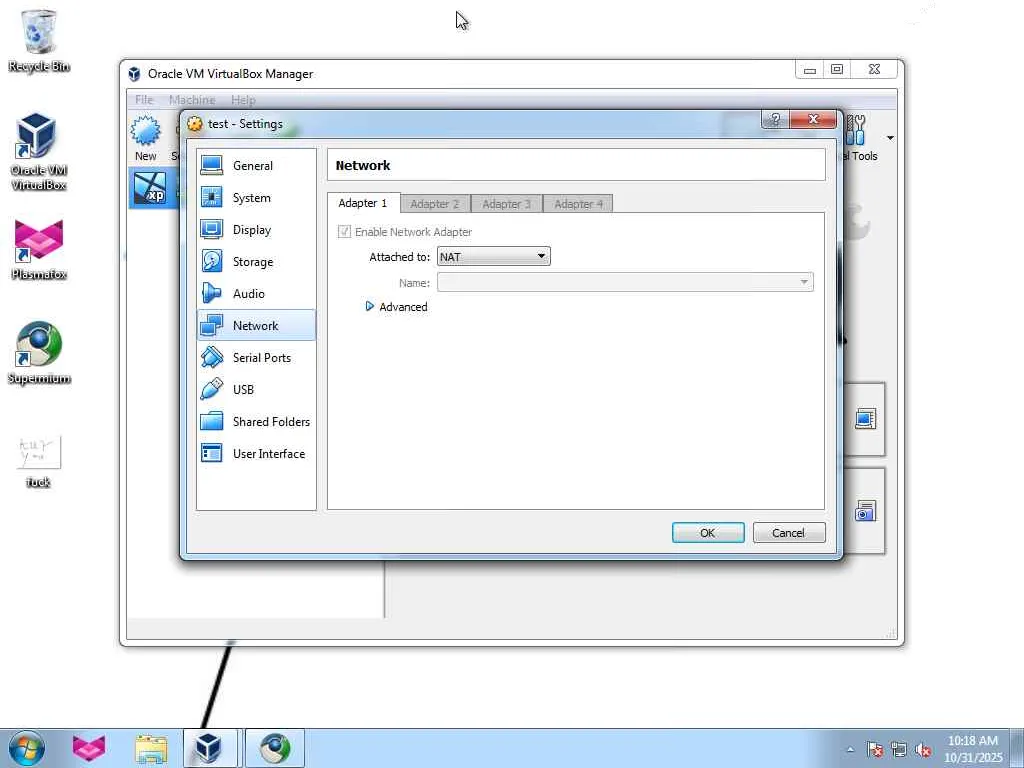Open Windows Explorer taskbar icon
1024x768 pixels.
click(151, 749)
